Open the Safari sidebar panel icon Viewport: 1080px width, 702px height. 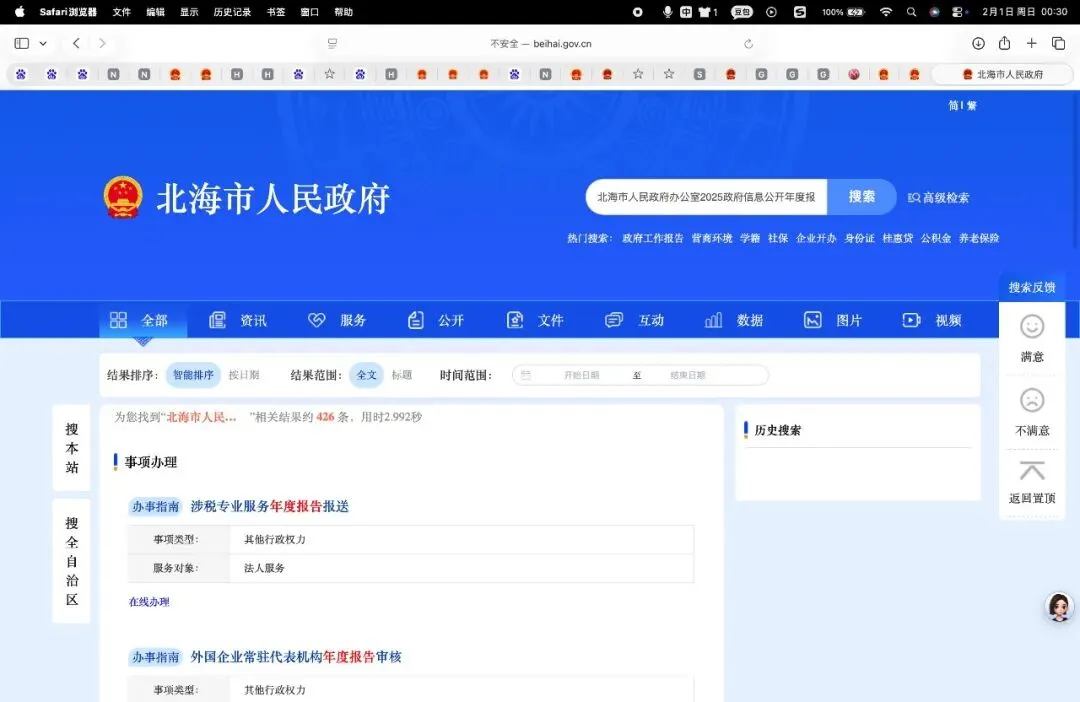point(21,43)
